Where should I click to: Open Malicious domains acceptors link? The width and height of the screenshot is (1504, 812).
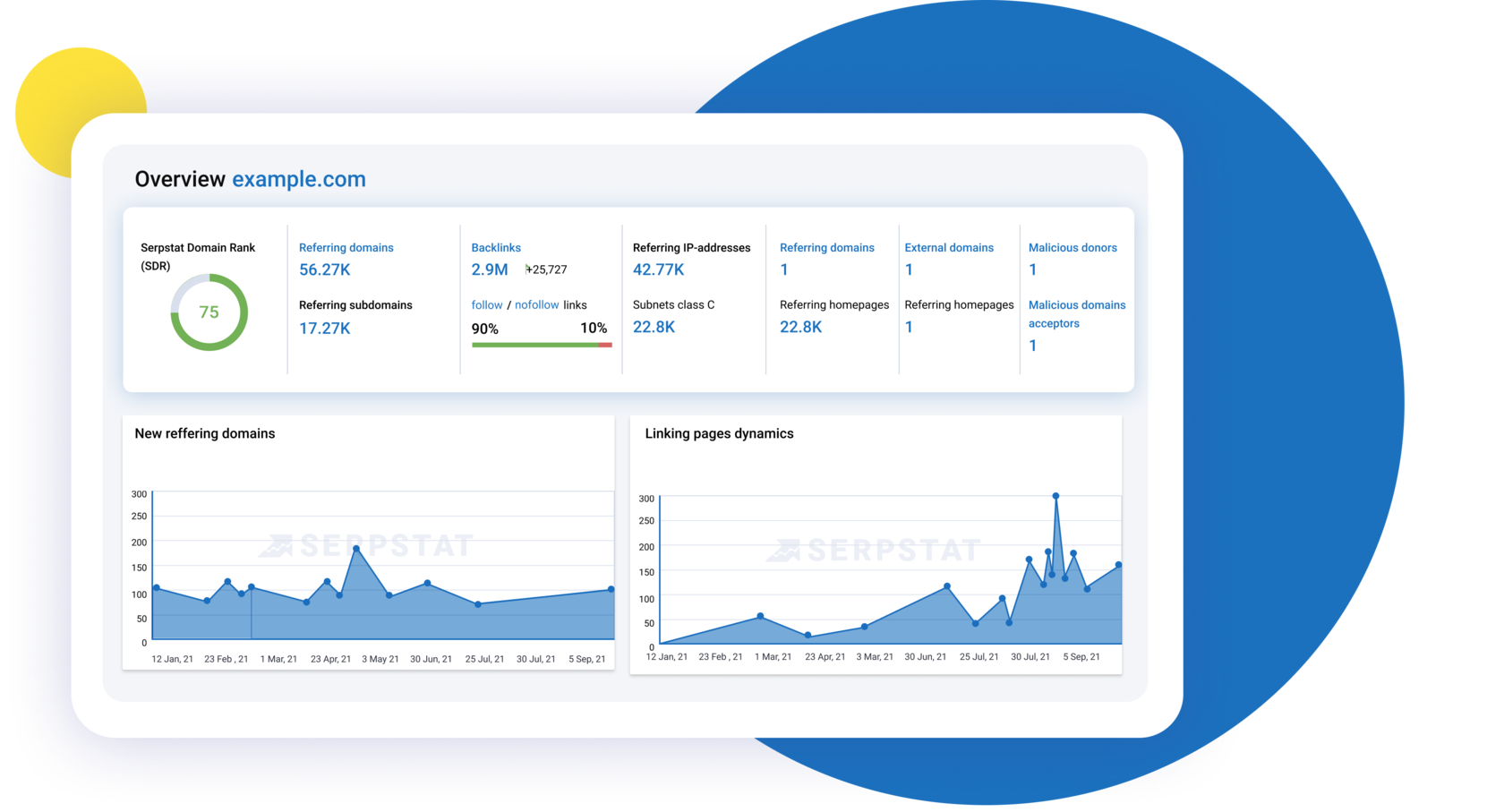[1077, 314]
